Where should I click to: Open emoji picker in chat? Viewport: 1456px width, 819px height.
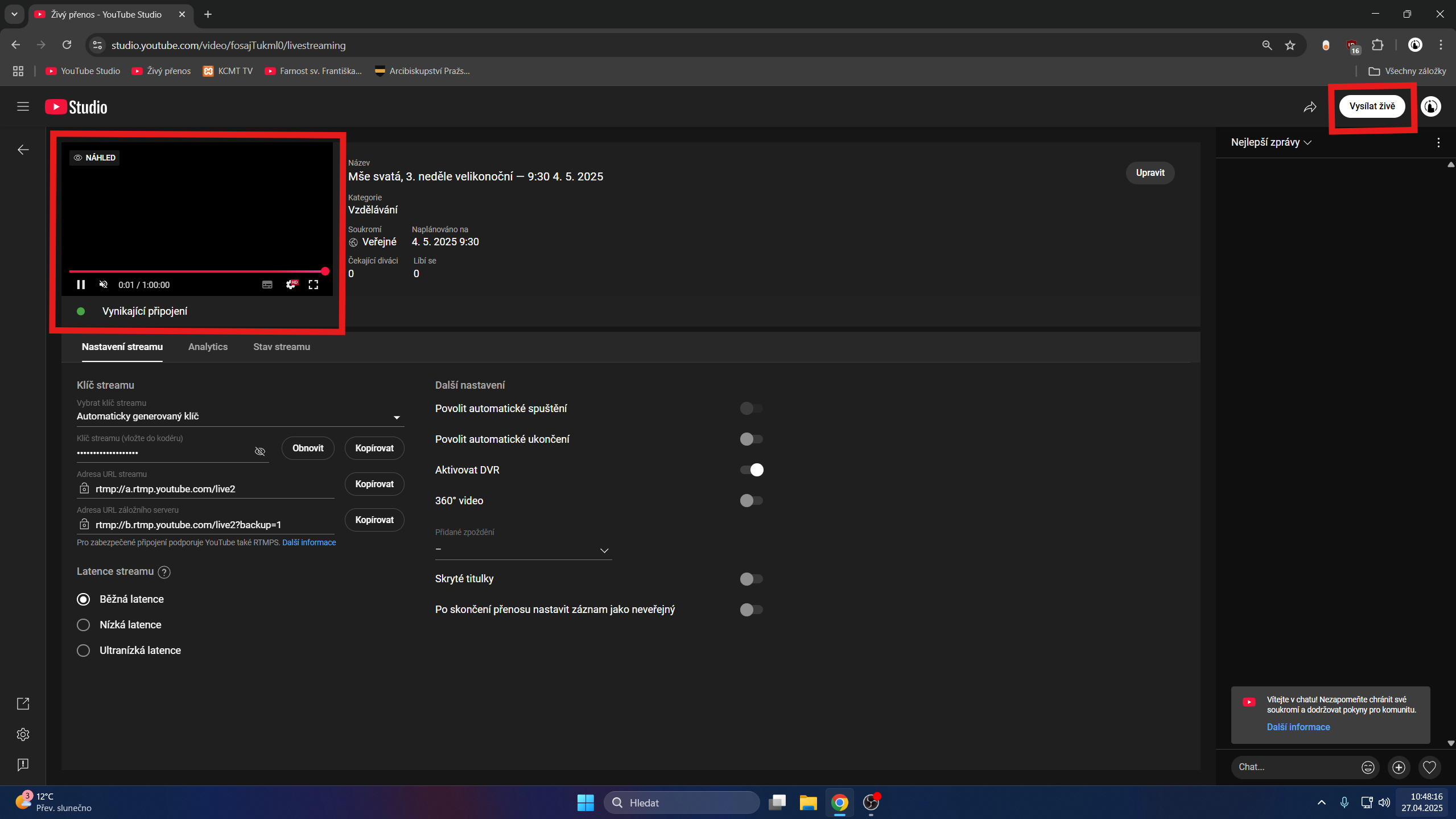pos(1368,767)
